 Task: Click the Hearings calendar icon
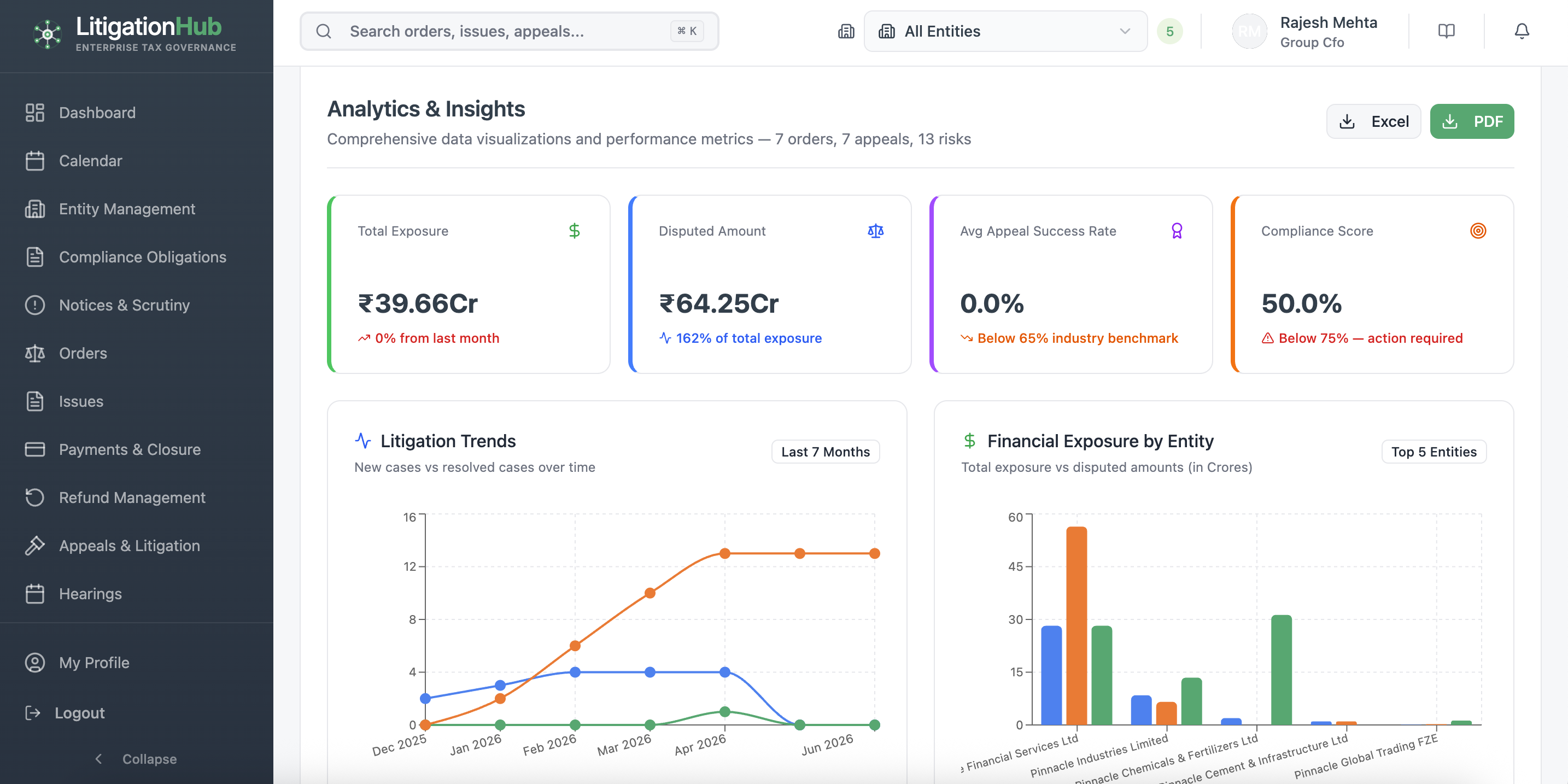(34, 594)
